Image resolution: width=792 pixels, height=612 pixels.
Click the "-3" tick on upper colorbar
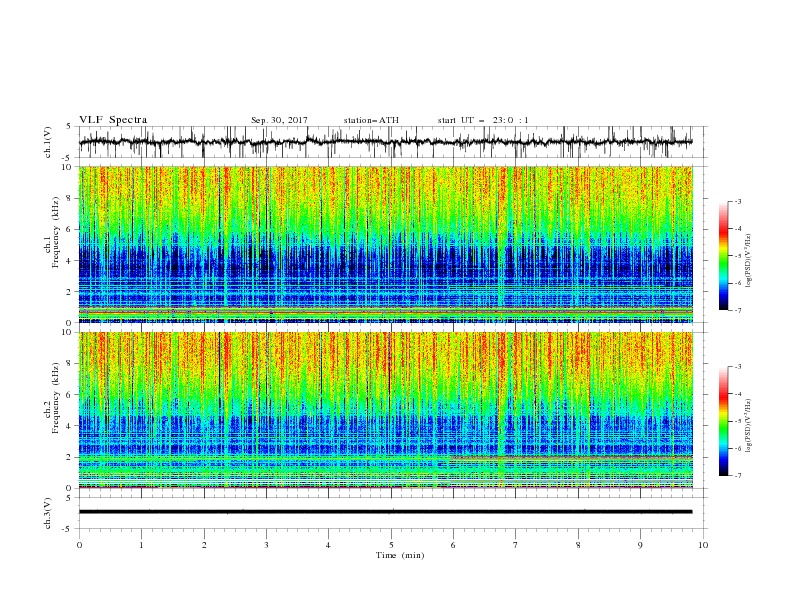click(x=737, y=201)
